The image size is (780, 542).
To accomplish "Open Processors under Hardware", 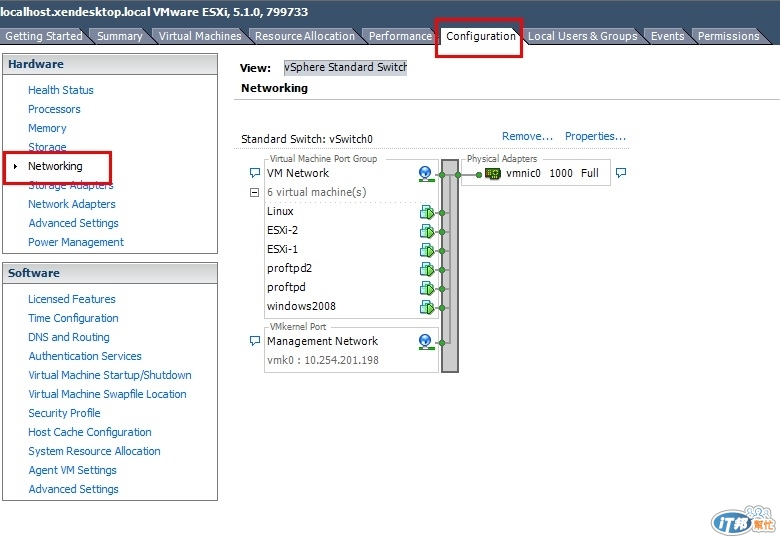I will 54,109.
